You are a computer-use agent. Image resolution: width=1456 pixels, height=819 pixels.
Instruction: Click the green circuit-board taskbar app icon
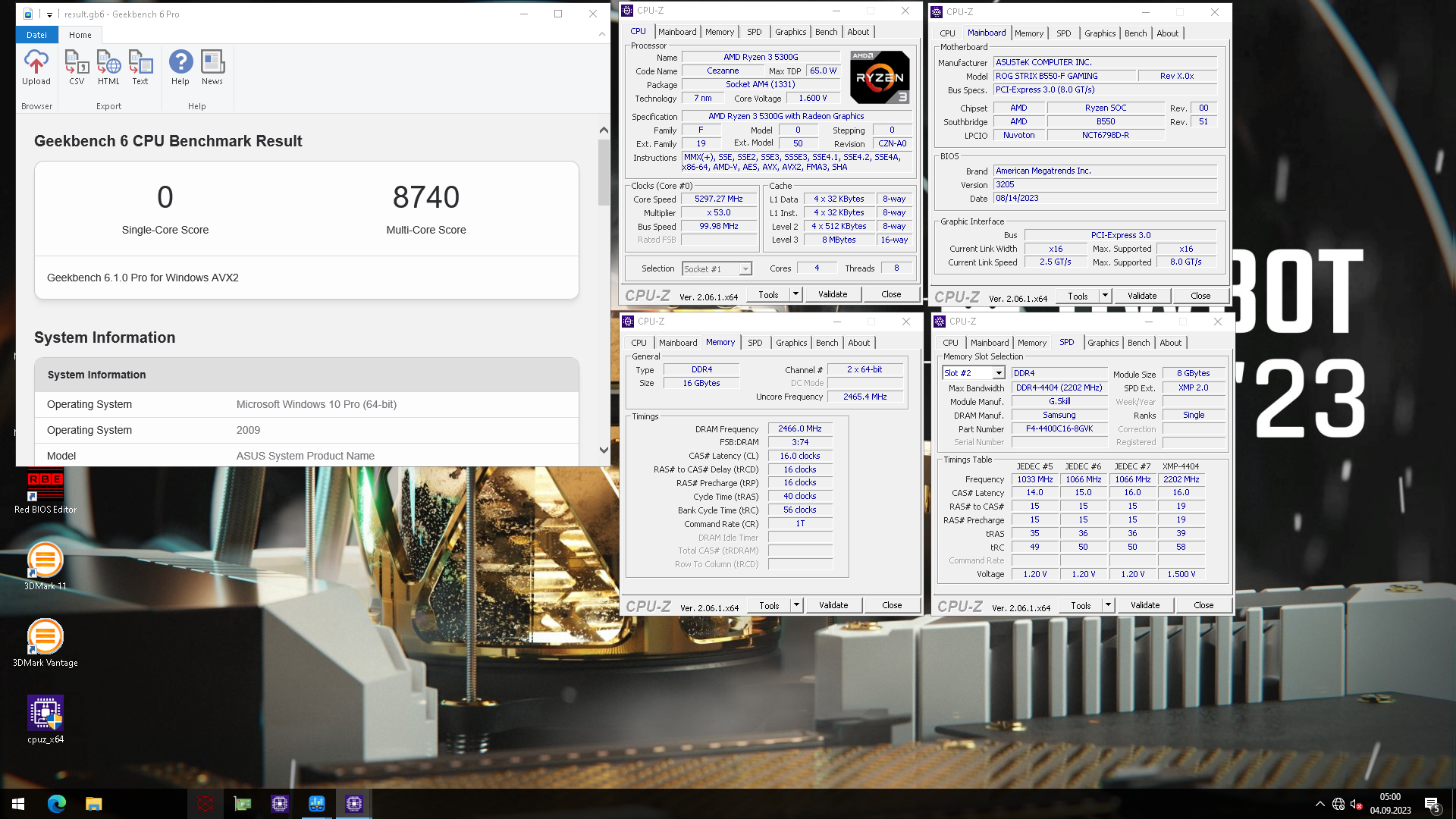tap(243, 804)
